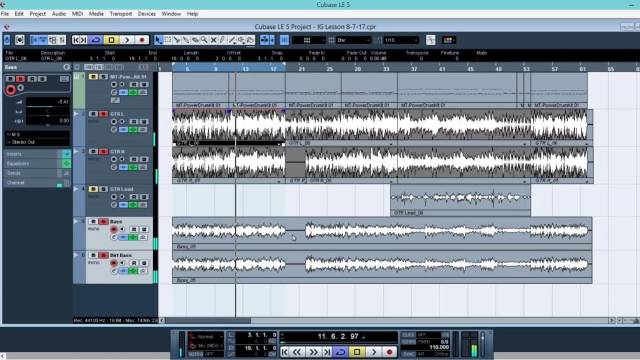Select the Line tool in toolbar

[232, 40]
